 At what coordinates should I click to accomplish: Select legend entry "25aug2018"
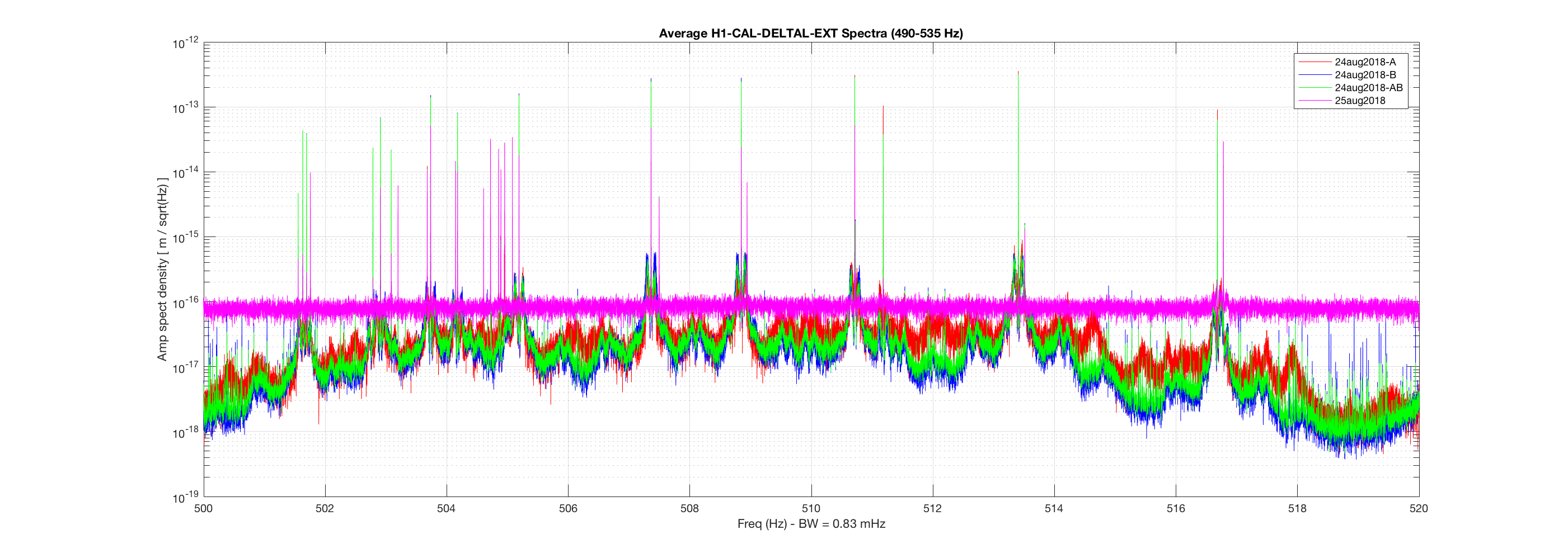[x=1360, y=101]
